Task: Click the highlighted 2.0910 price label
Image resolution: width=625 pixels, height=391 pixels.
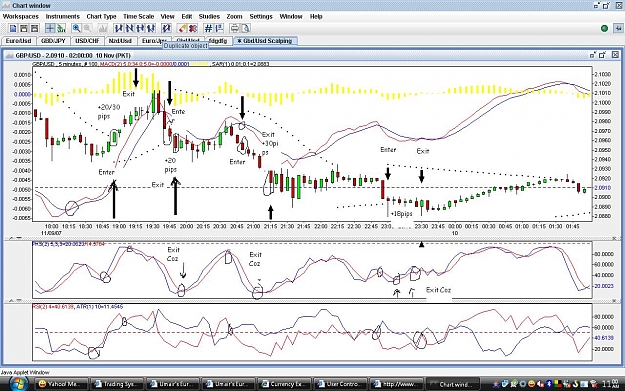Action: (x=602, y=188)
